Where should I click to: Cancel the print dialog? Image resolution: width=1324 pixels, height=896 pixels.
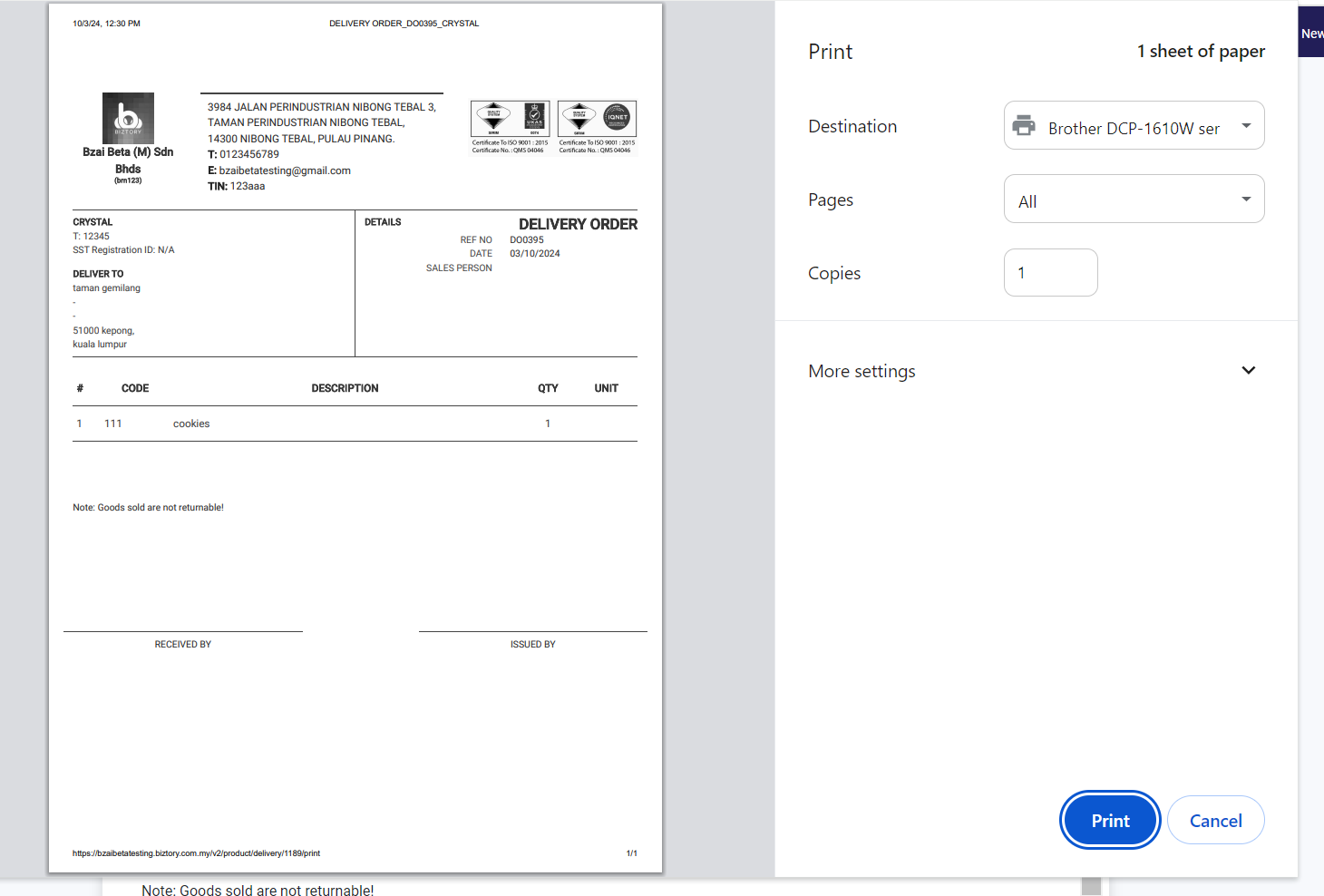1215,820
